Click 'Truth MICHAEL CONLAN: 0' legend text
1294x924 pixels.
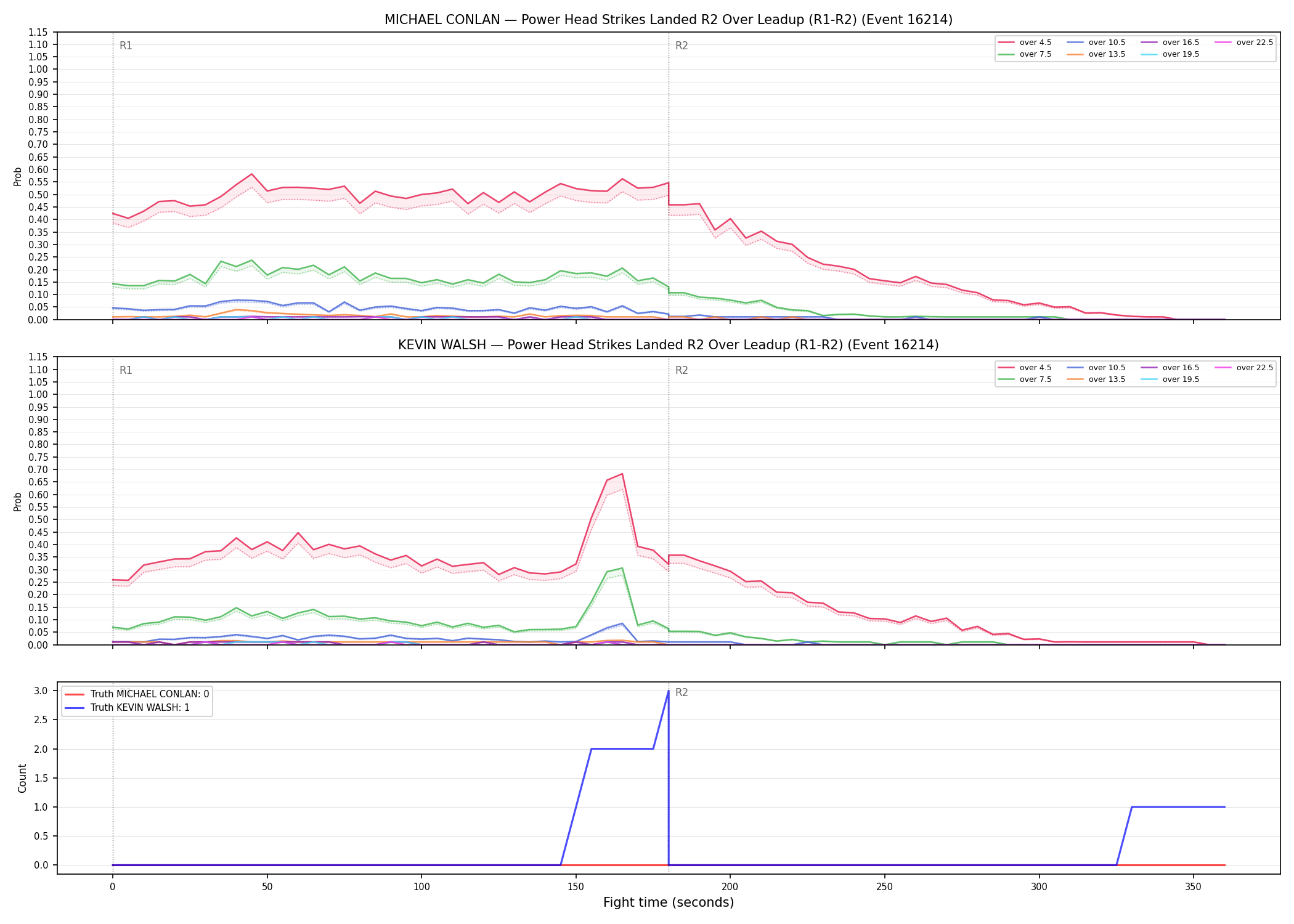tap(150, 694)
